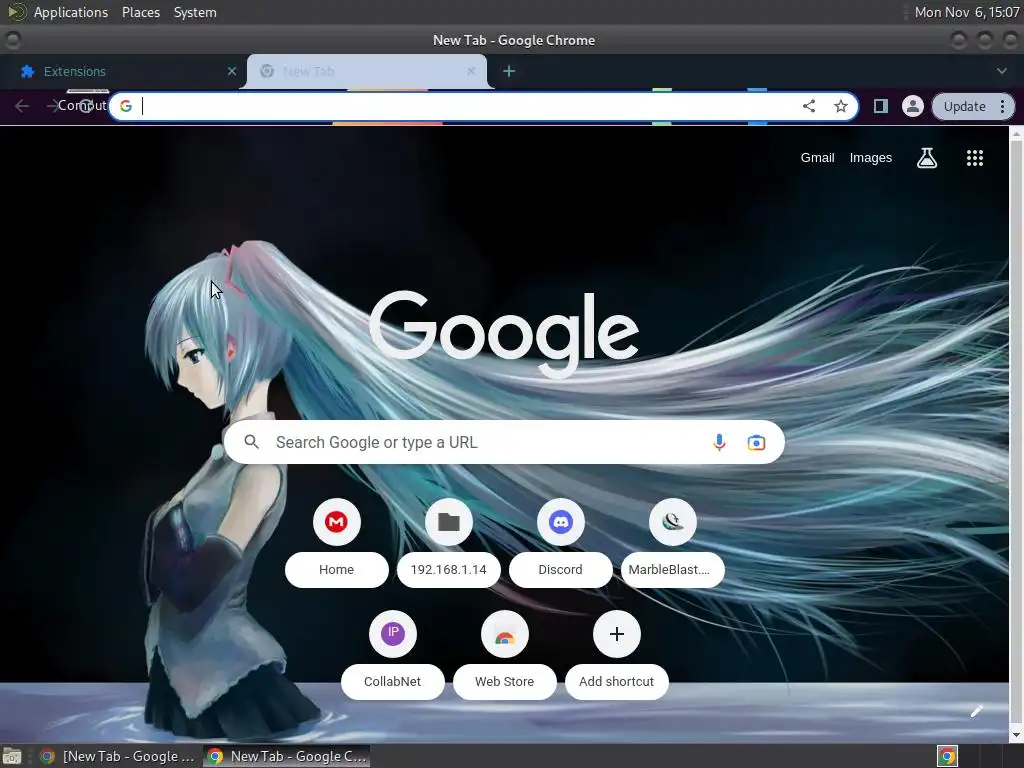Viewport: 1024px width, 768px height.
Task: Toggle the browser side panel
Action: (880, 106)
